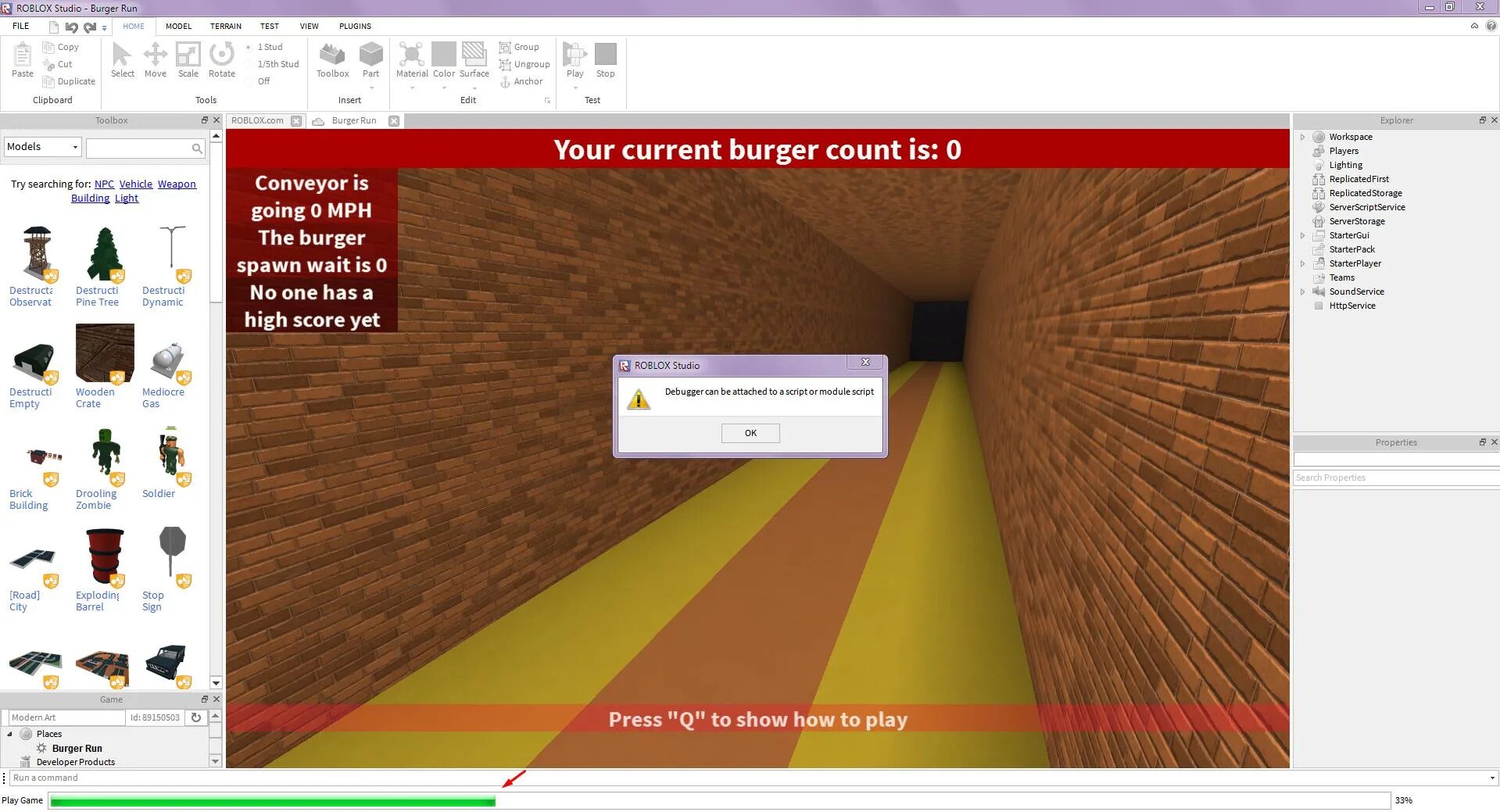Search toolbox for Weapon link

[177, 184]
